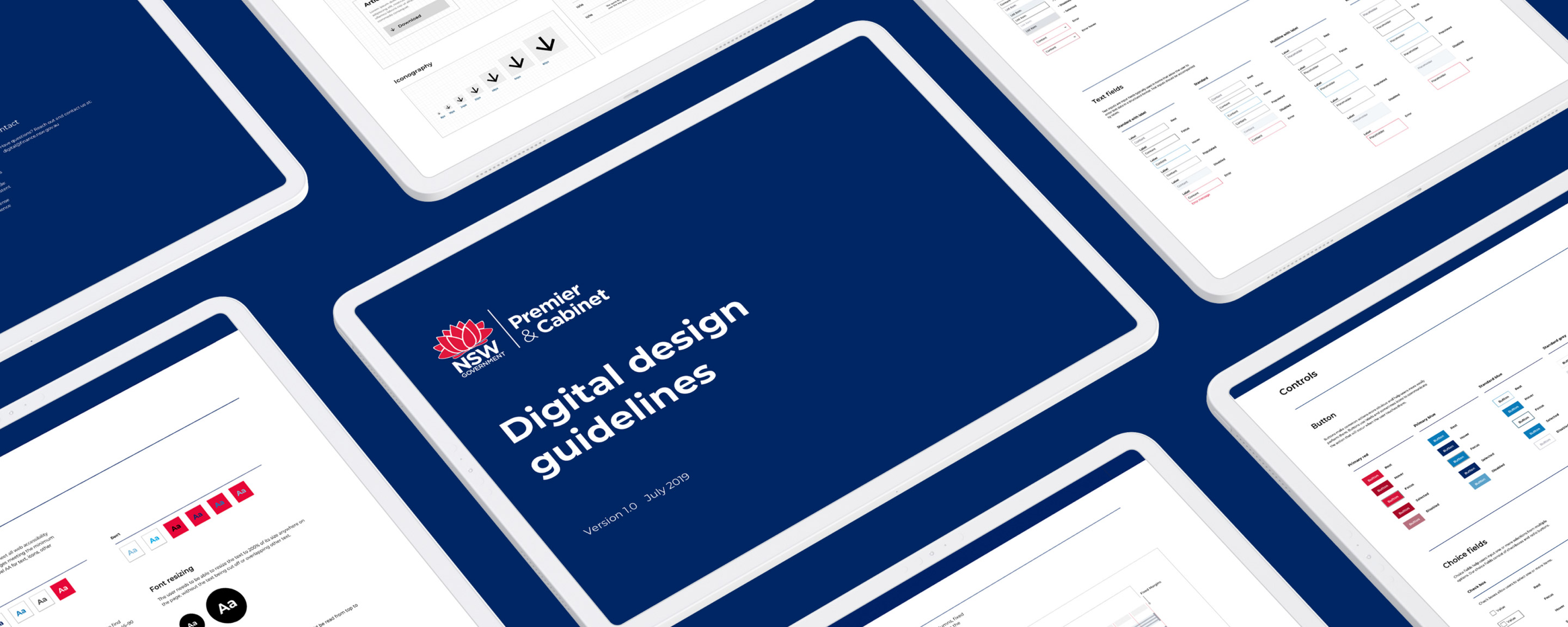Screen dimensions: 1568x627
Task: Click the 'Text fields' heading
Action: 1107,94
